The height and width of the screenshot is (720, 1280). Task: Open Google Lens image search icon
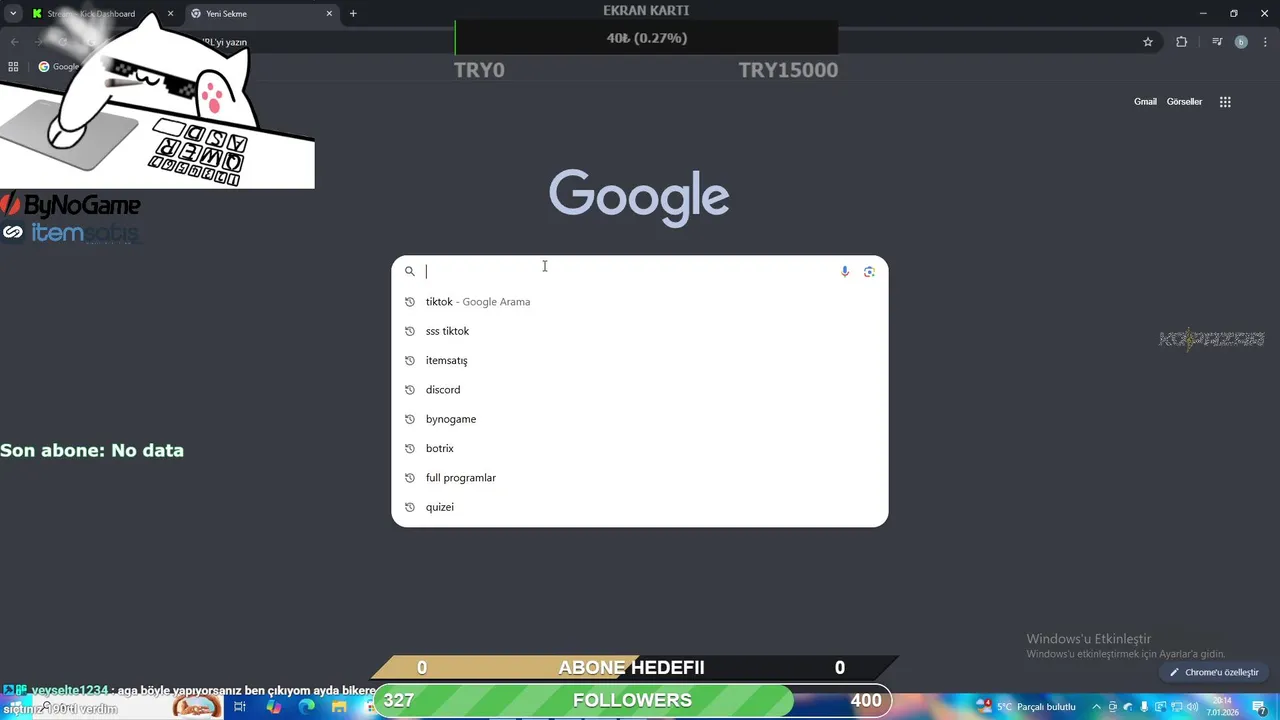click(869, 271)
